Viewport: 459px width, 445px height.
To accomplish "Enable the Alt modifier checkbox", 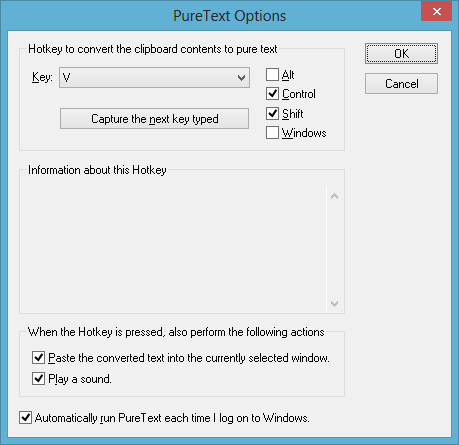I will pos(272,75).
